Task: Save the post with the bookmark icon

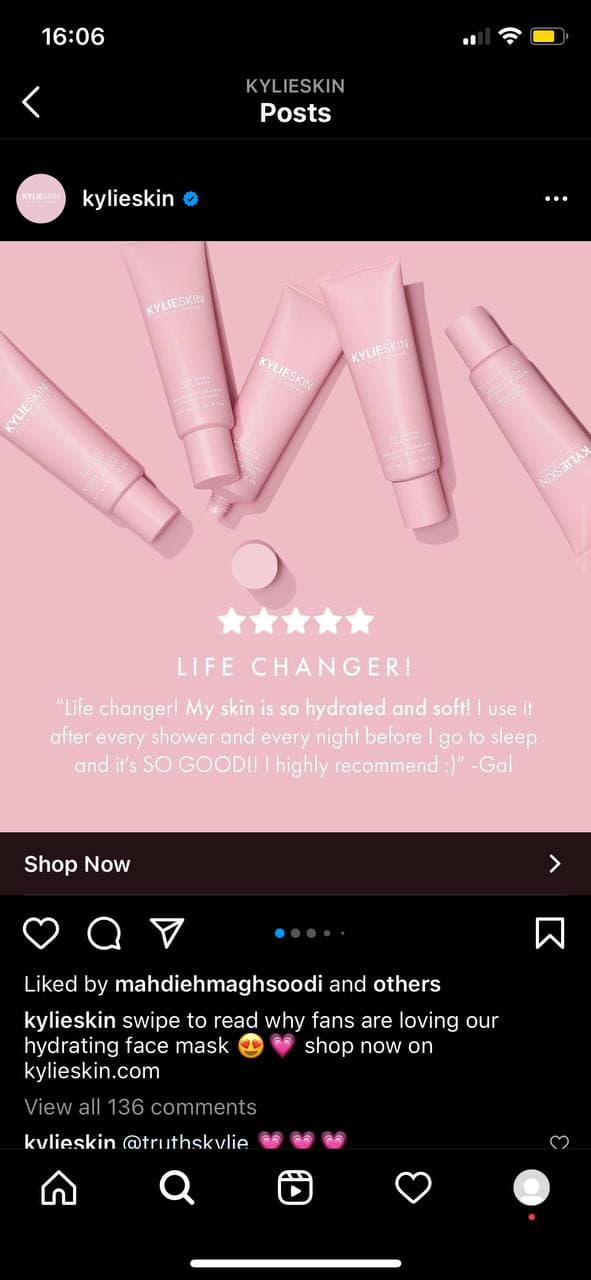Action: (x=550, y=933)
